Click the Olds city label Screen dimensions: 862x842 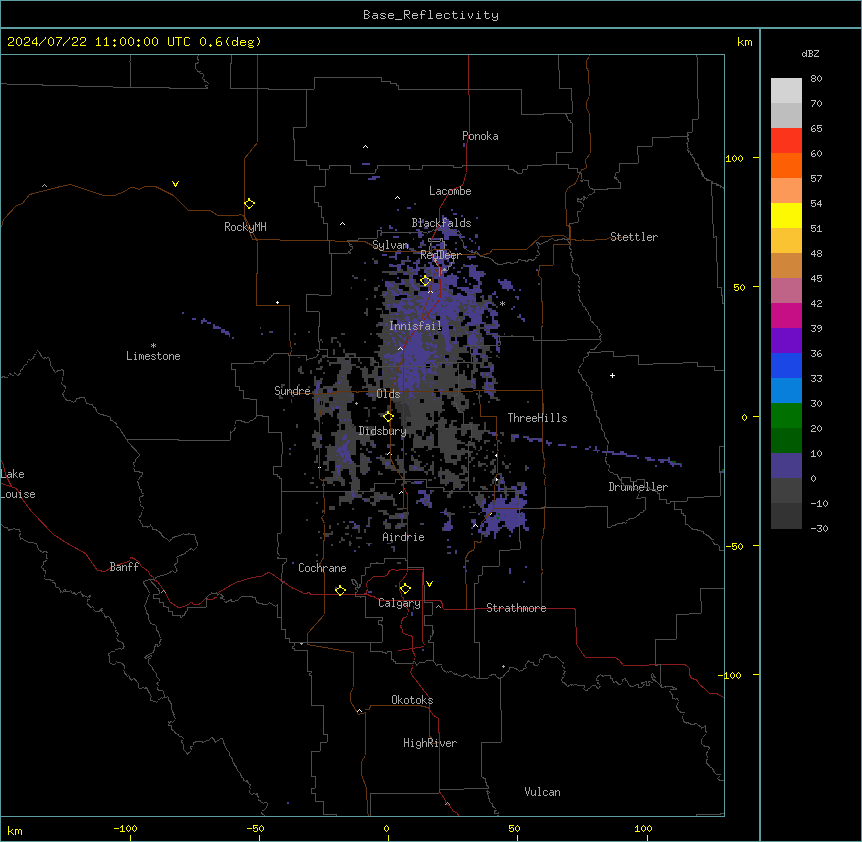pyautogui.click(x=388, y=394)
